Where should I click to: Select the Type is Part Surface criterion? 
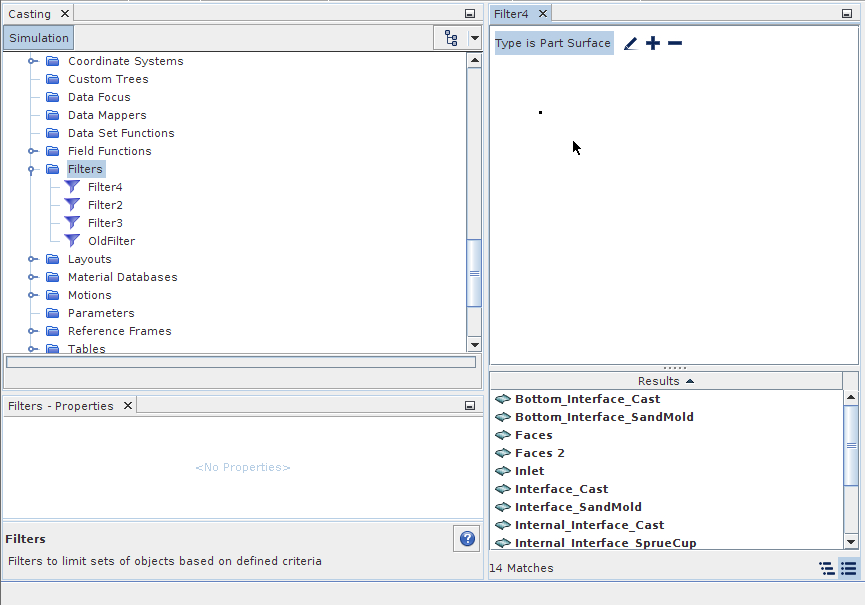(x=553, y=43)
